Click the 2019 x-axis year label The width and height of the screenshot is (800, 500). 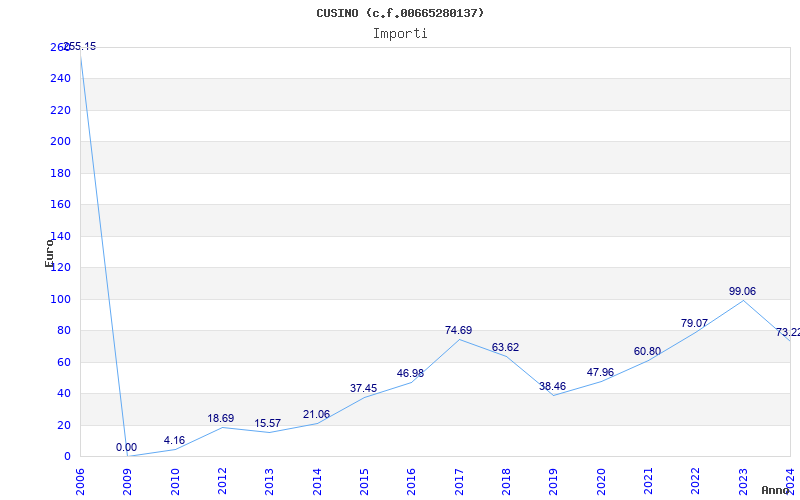point(554,482)
